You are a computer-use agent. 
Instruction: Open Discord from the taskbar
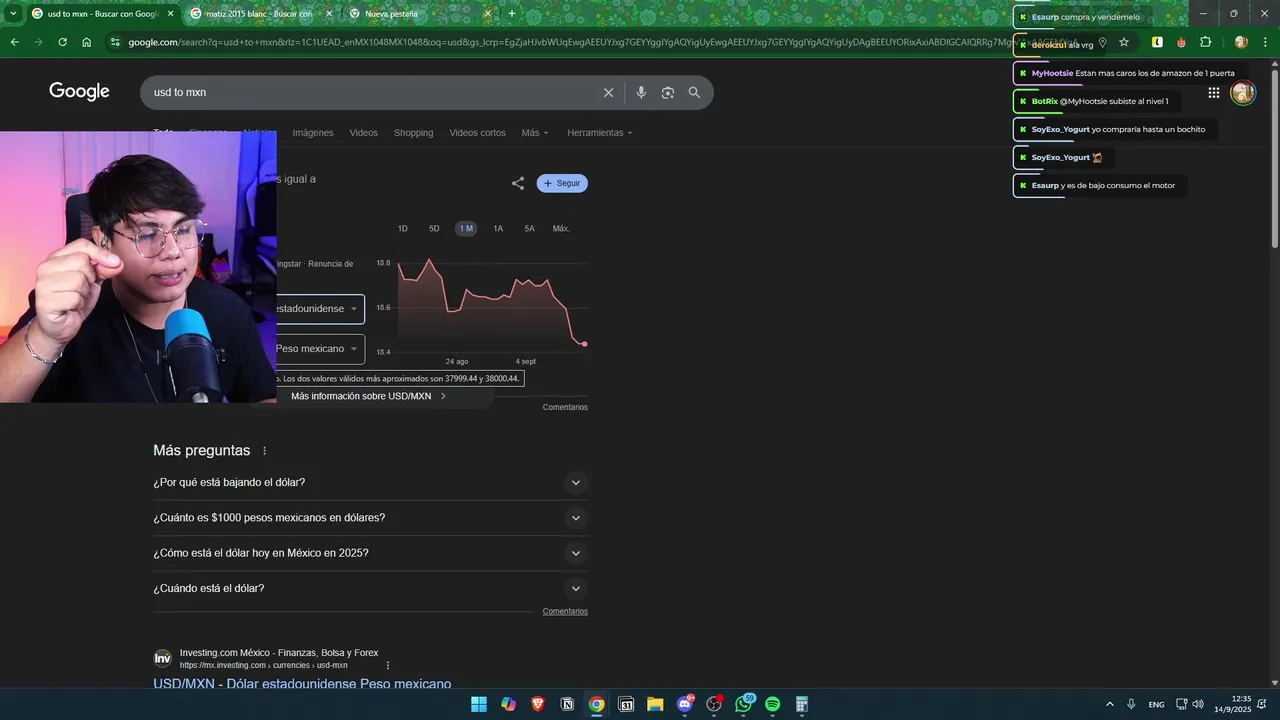point(685,704)
